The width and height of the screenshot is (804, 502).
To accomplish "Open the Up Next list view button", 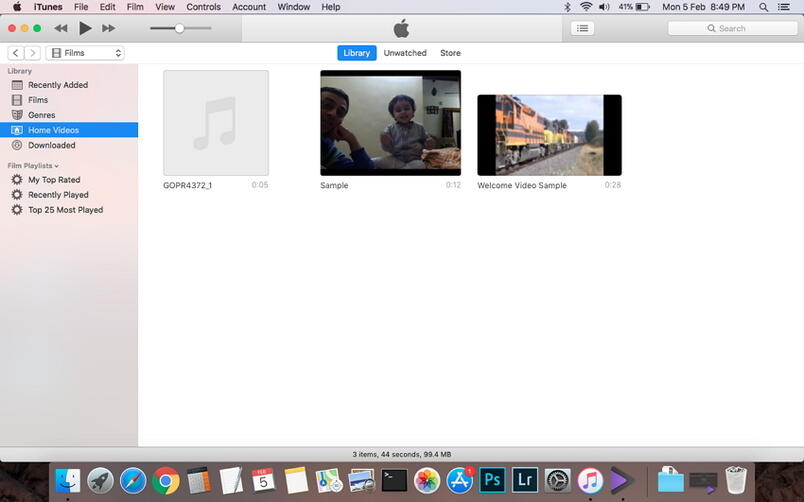I will click(582, 28).
